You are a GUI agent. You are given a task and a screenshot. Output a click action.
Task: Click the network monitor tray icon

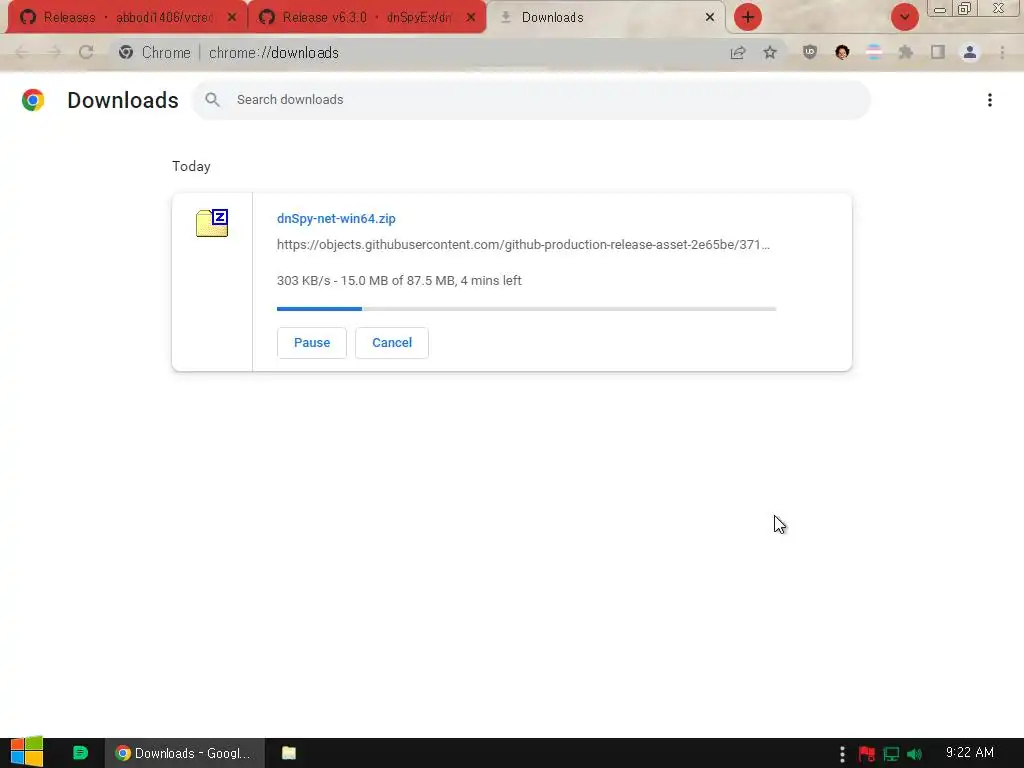(891, 754)
